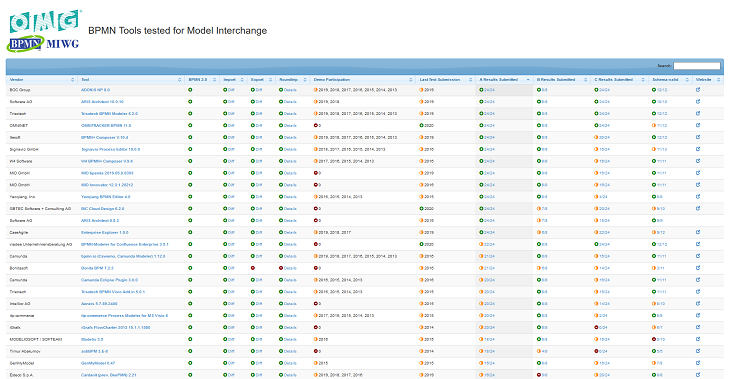The image size is (730, 379).
Task: Focus the Search input field
Action: [x=696, y=66]
